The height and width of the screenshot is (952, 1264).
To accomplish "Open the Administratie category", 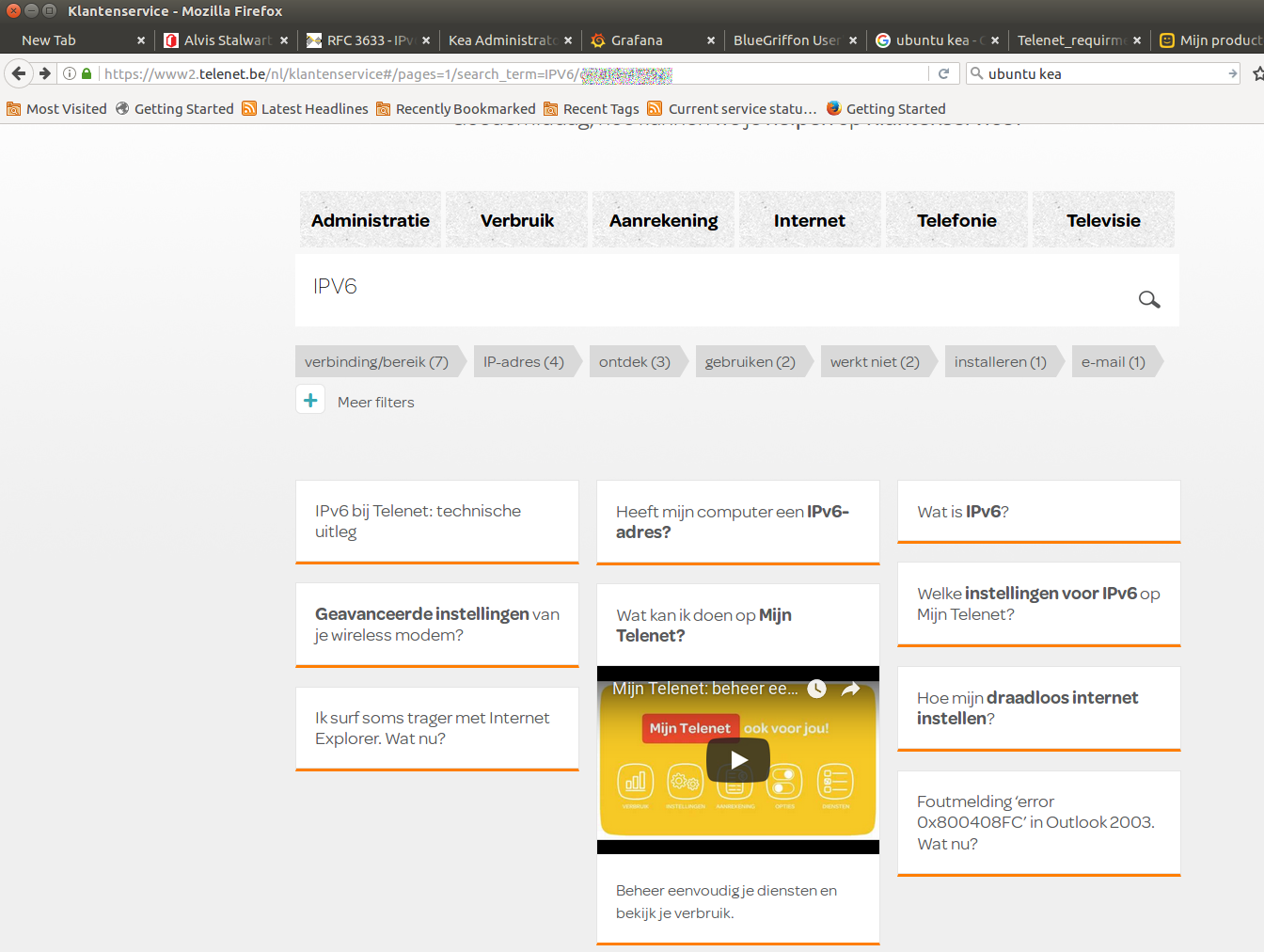I will tap(371, 220).
